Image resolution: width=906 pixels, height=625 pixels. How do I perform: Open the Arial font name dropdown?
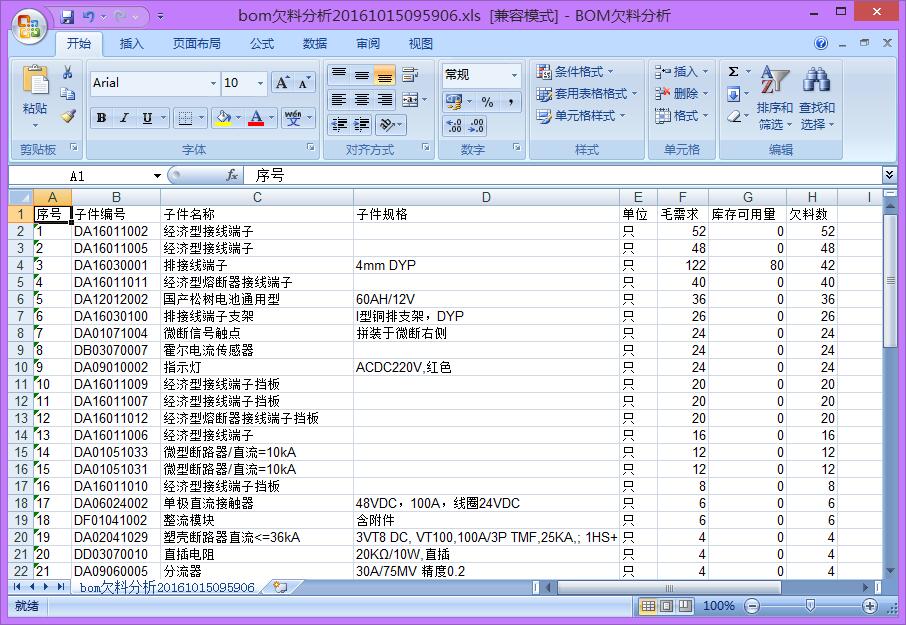[x=214, y=84]
